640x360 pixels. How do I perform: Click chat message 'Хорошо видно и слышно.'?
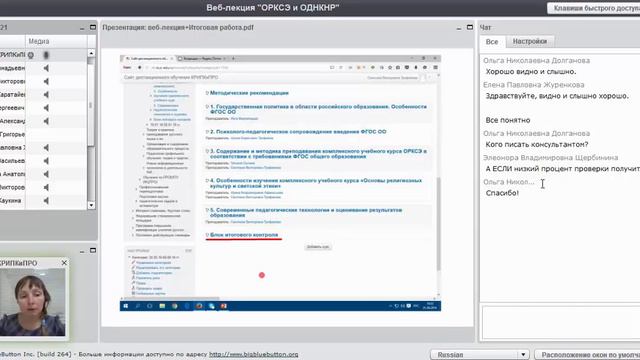pyautogui.click(x=531, y=71)
